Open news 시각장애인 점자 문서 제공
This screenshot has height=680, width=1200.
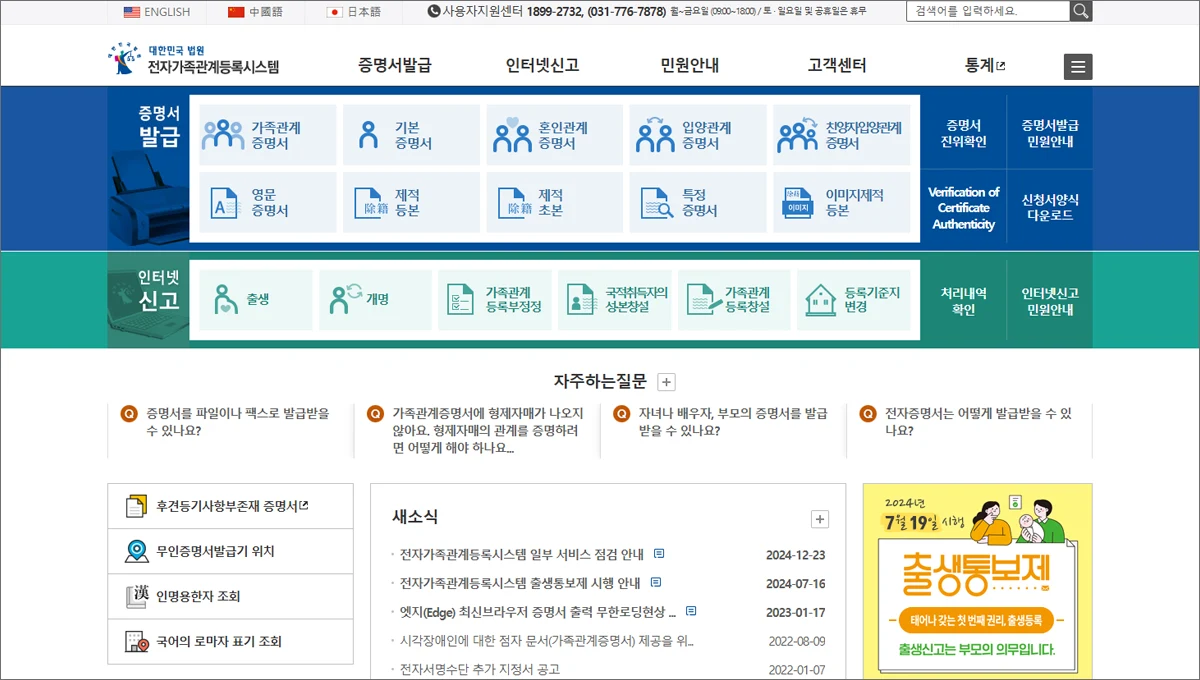click(x=546, y=641)
